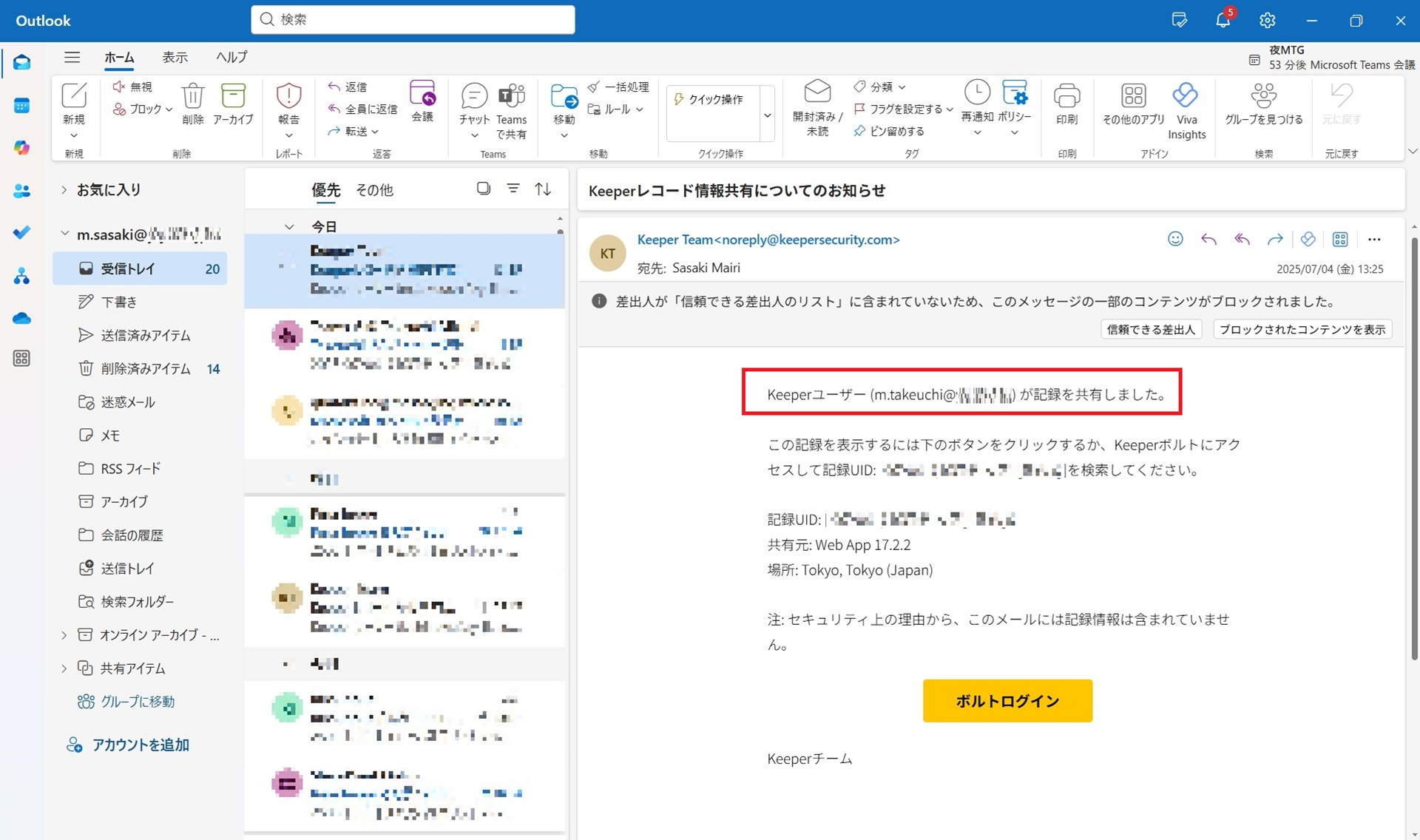Click the emoji reaction icon in message header
This screenshot has width=1420, height=840.
point(1175,239)
